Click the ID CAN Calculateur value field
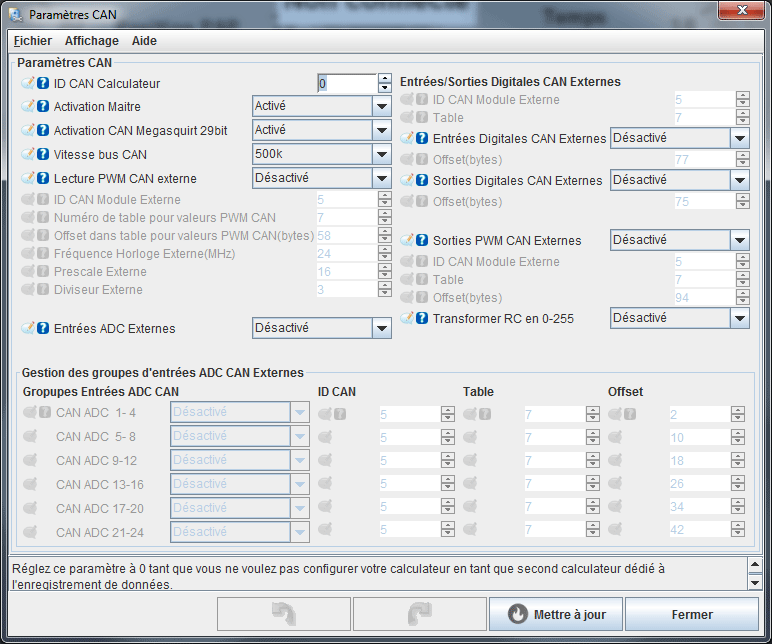Viewport: 772px width, 644px height. click(x=346, y=83)
